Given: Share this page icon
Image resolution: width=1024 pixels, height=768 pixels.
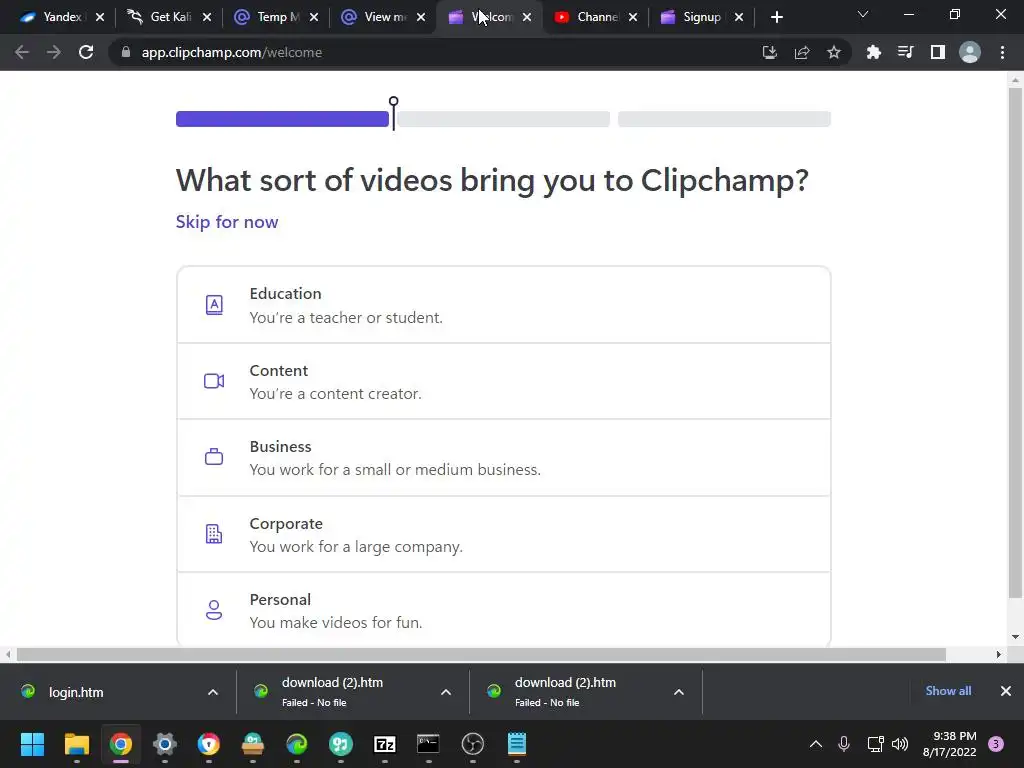Looking at the screenshot, I should [x=802, y=52].
